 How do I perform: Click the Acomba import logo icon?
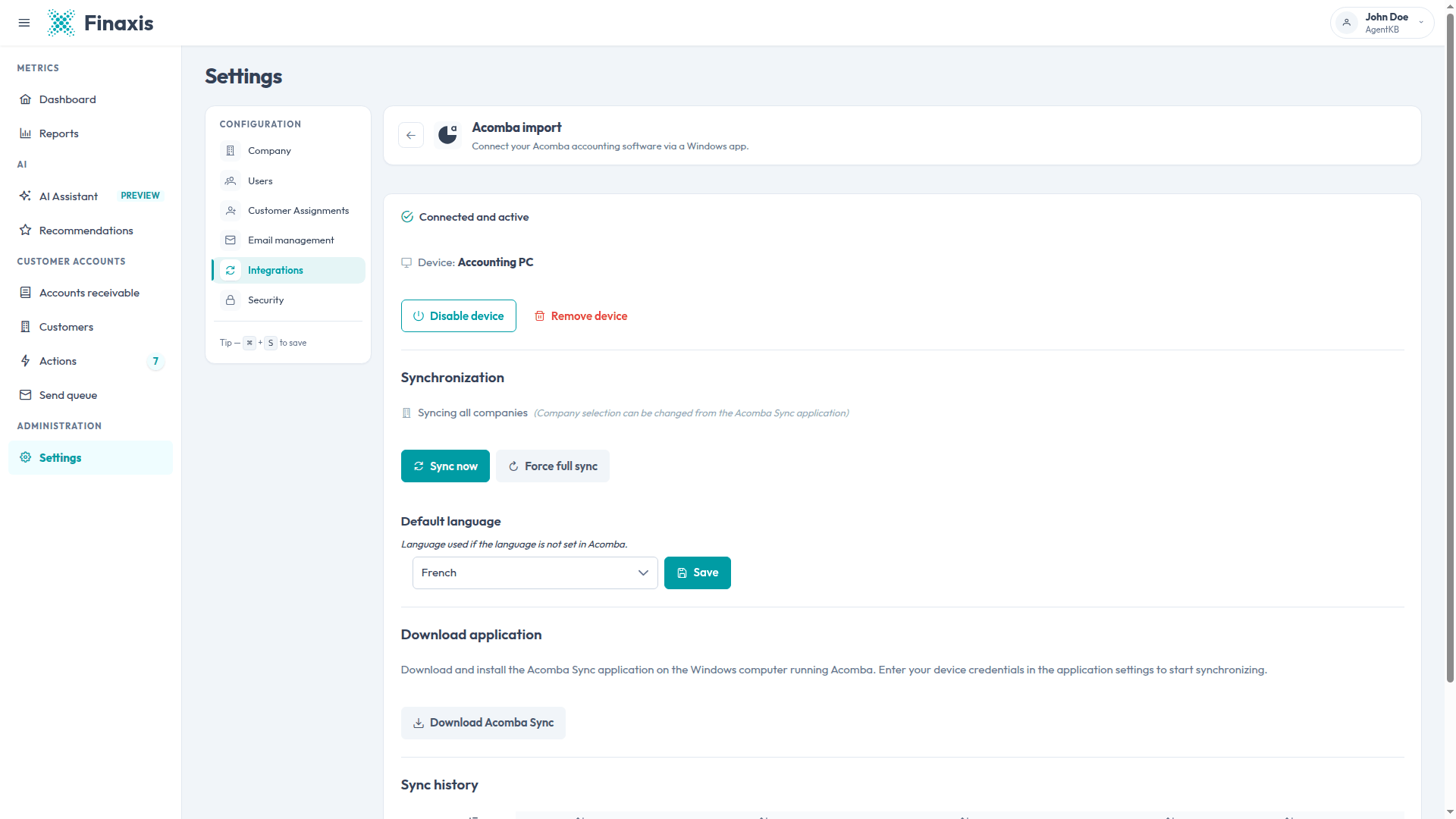tap(448, 135)
